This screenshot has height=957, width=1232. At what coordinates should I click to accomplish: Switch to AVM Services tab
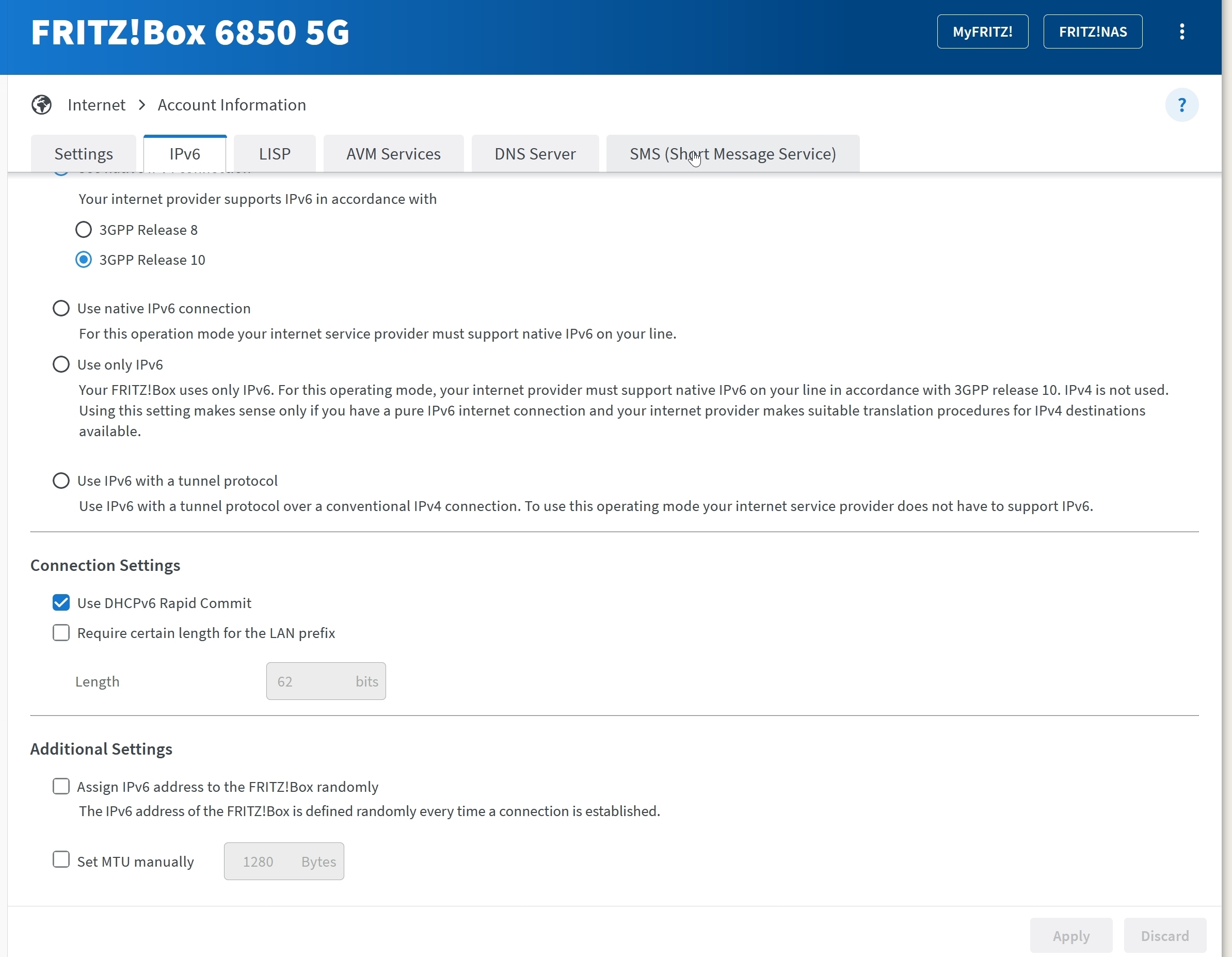coord(393,153)
